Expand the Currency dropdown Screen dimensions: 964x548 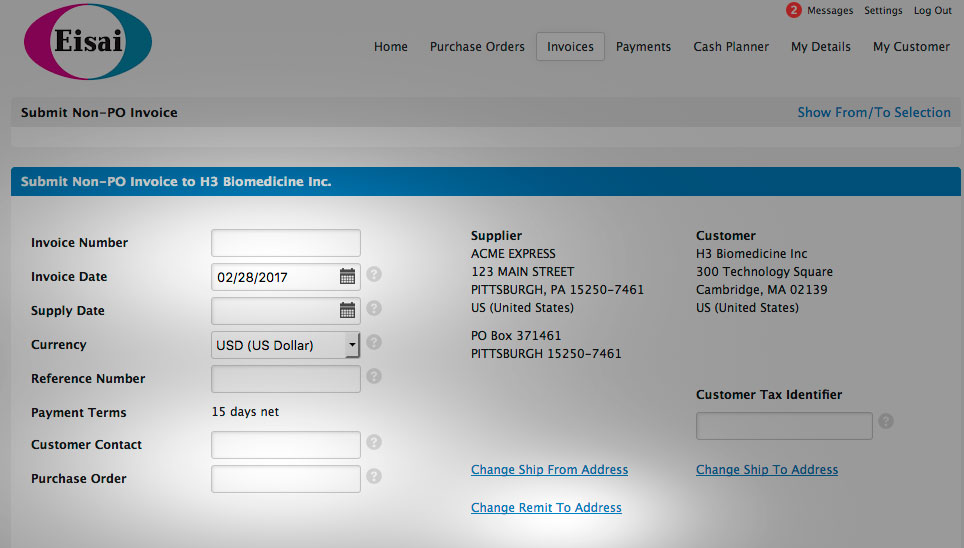pyautogui.click(x=352, y=345)
